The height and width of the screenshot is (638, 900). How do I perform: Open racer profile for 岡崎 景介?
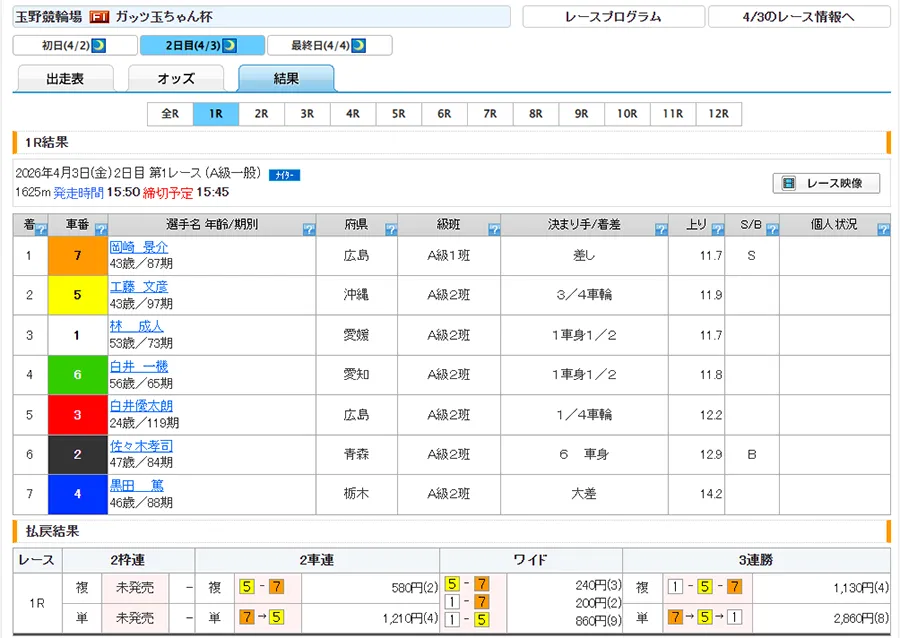(139, 247)
